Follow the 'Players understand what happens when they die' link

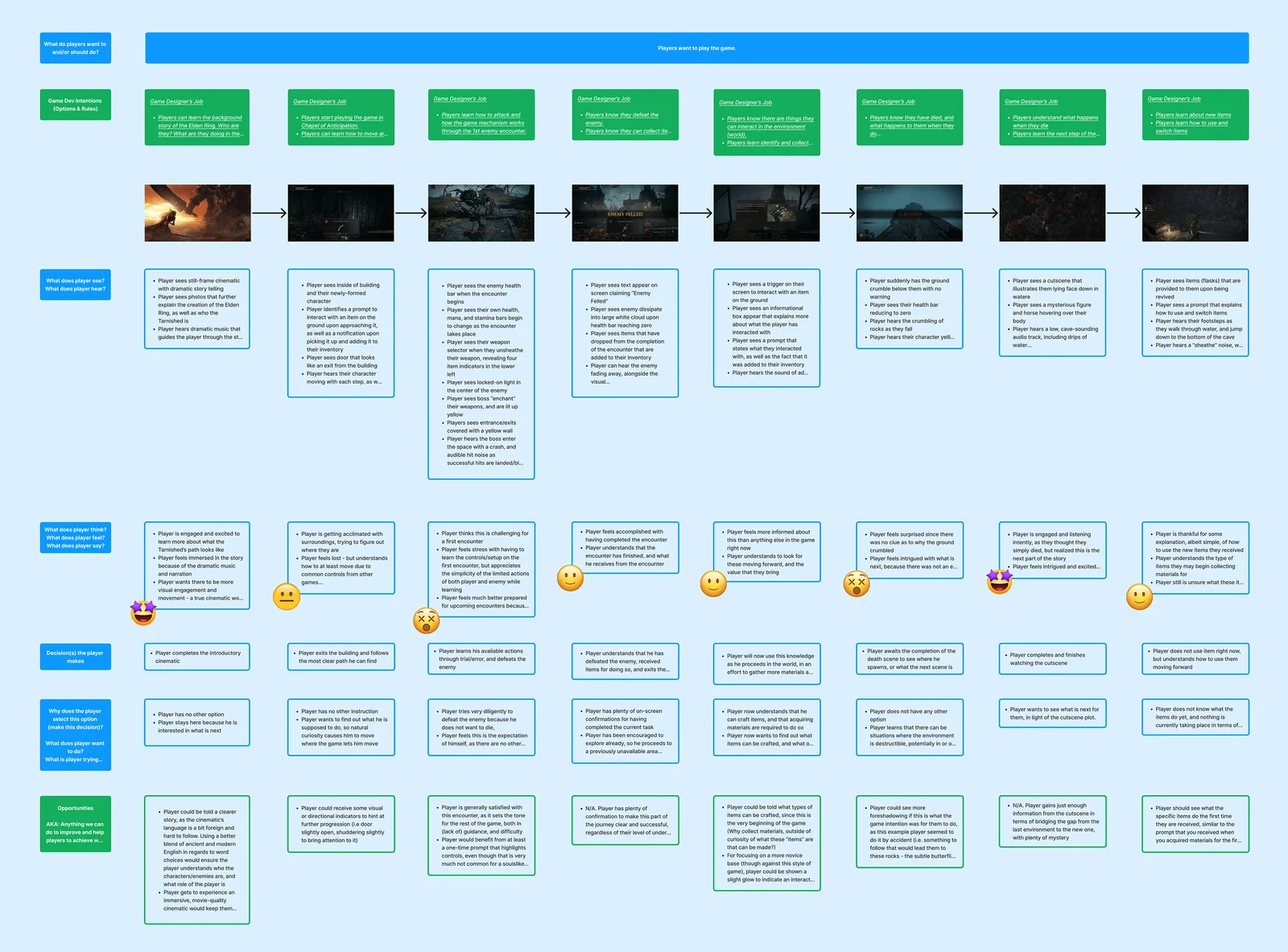(1055, 122)
